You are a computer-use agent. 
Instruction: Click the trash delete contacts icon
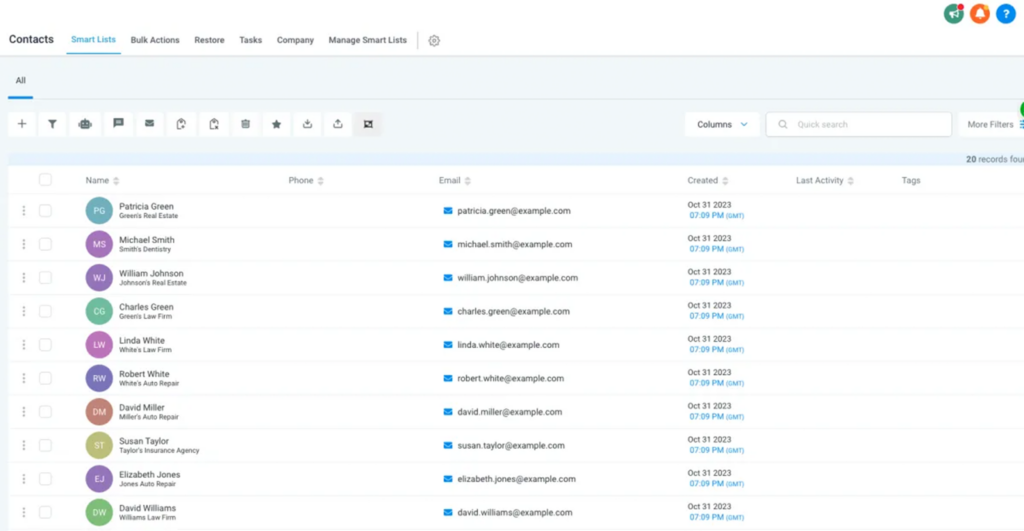tap(245, 124)
